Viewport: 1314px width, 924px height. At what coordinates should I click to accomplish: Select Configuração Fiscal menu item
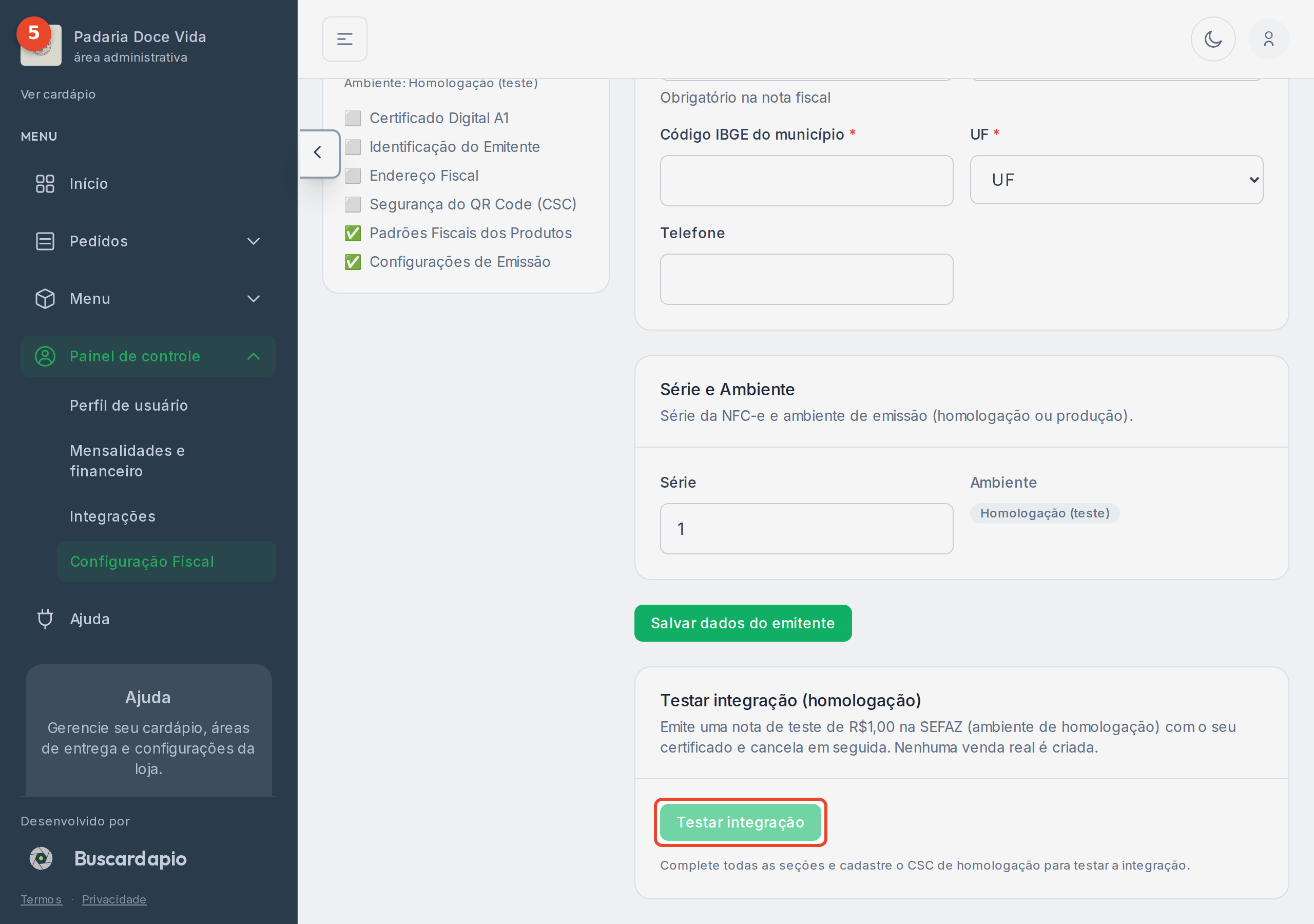click(166, 562)
